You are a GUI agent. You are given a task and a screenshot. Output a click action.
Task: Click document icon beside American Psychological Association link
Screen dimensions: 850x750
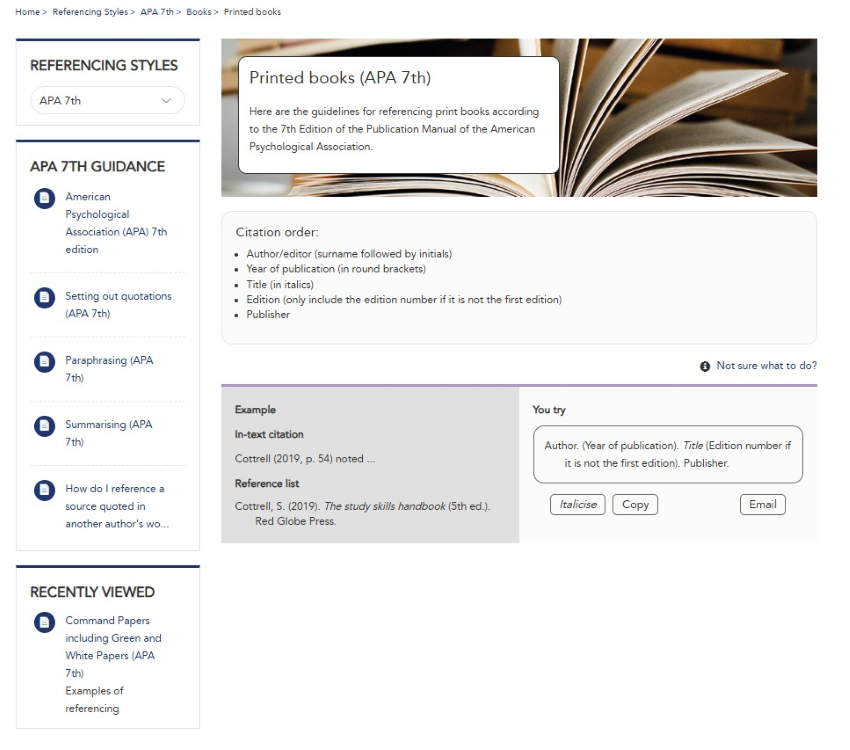point(44,198)
